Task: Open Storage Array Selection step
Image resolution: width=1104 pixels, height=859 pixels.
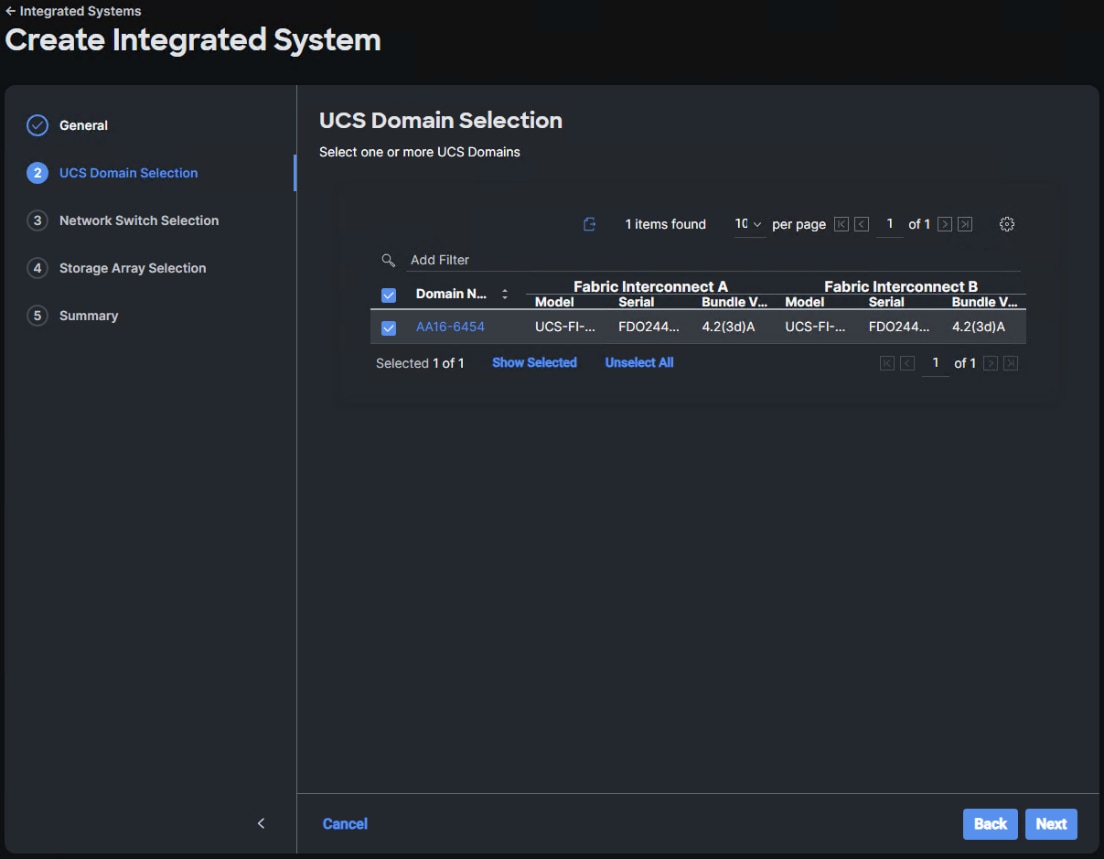Action: [132, 268]
